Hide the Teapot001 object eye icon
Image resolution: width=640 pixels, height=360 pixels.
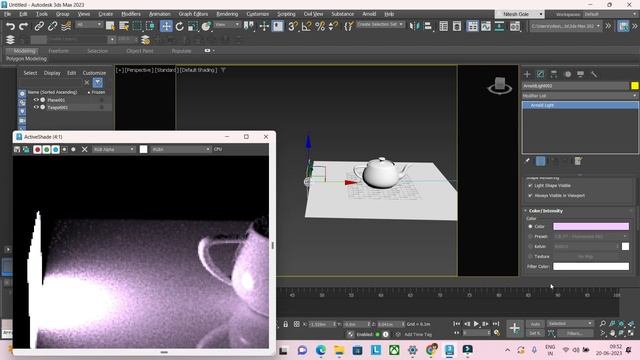36,107
